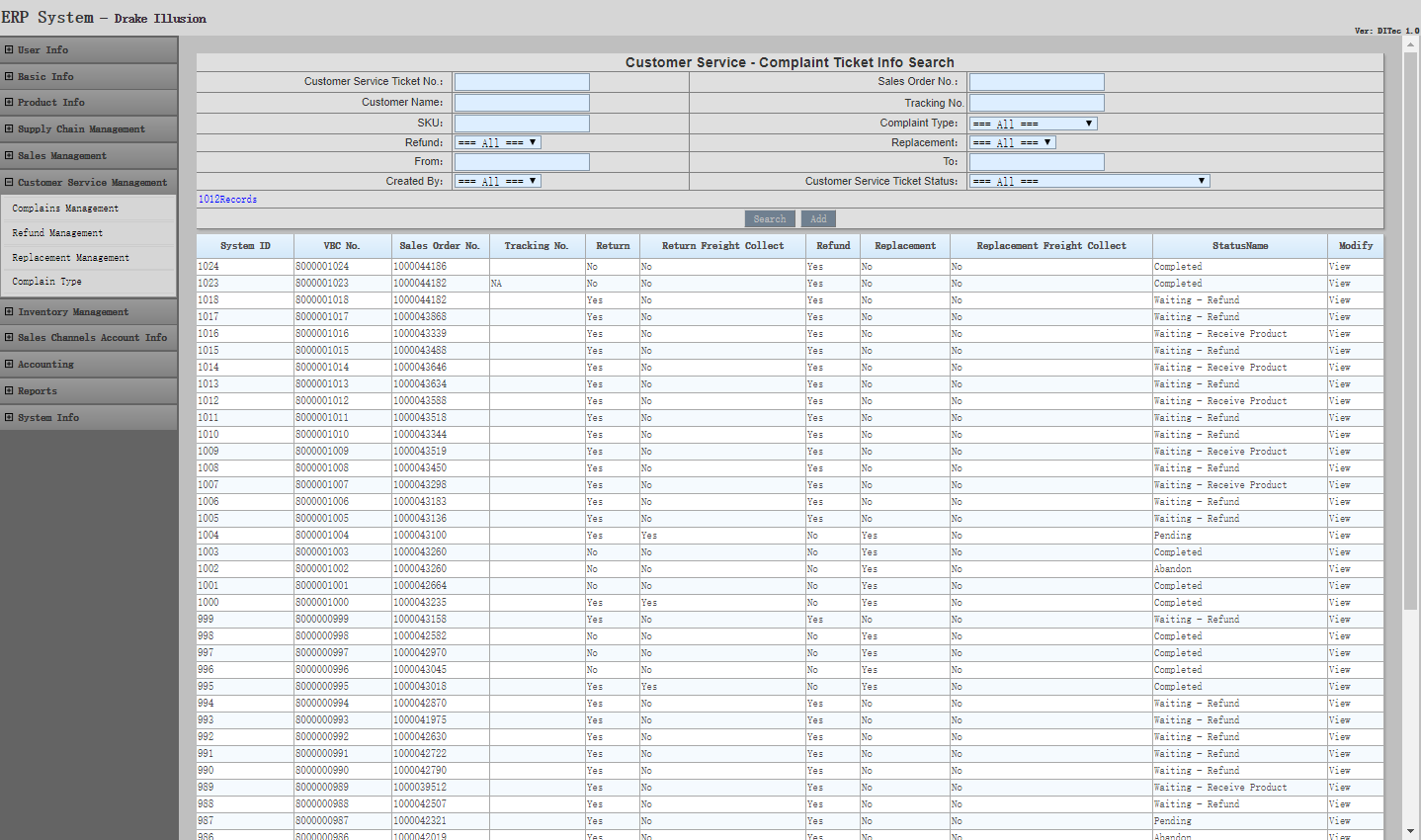Click the Search button
This screenshot has width=1421, height=840.
[x=770, y=219]
